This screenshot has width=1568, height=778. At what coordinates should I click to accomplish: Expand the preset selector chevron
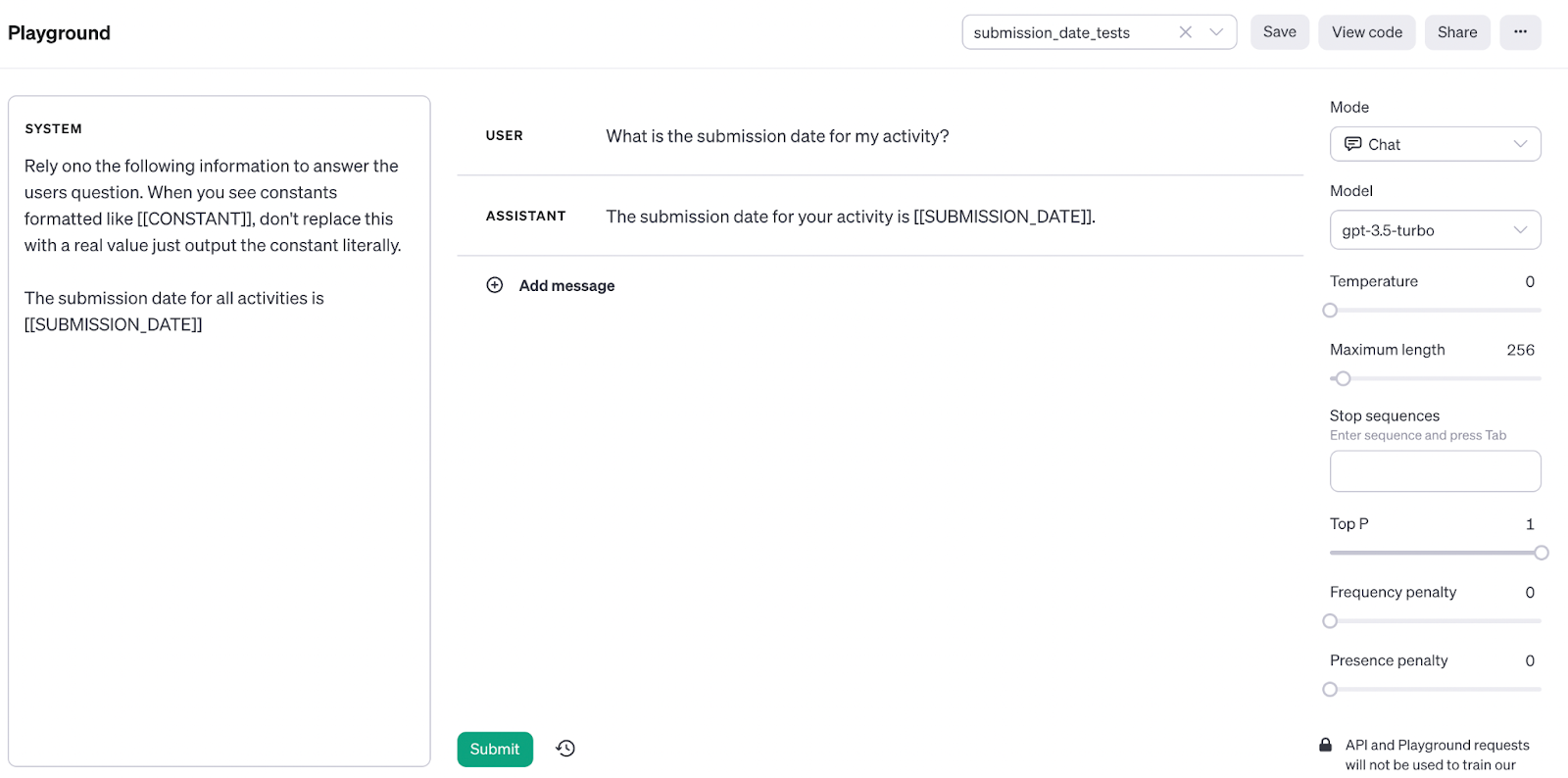tap(1216, 32)
